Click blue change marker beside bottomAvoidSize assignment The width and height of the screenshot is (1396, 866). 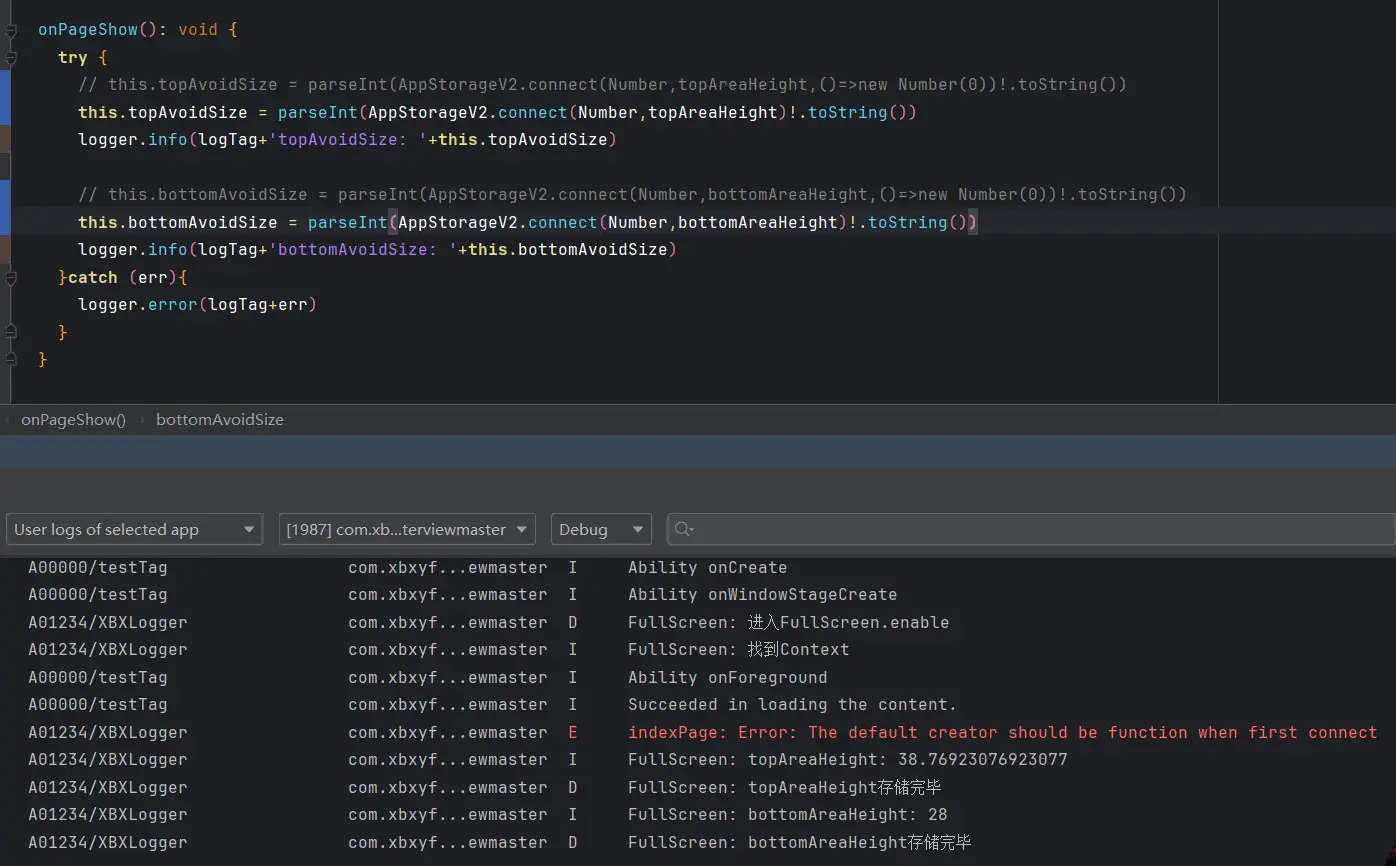pos(5,208)
